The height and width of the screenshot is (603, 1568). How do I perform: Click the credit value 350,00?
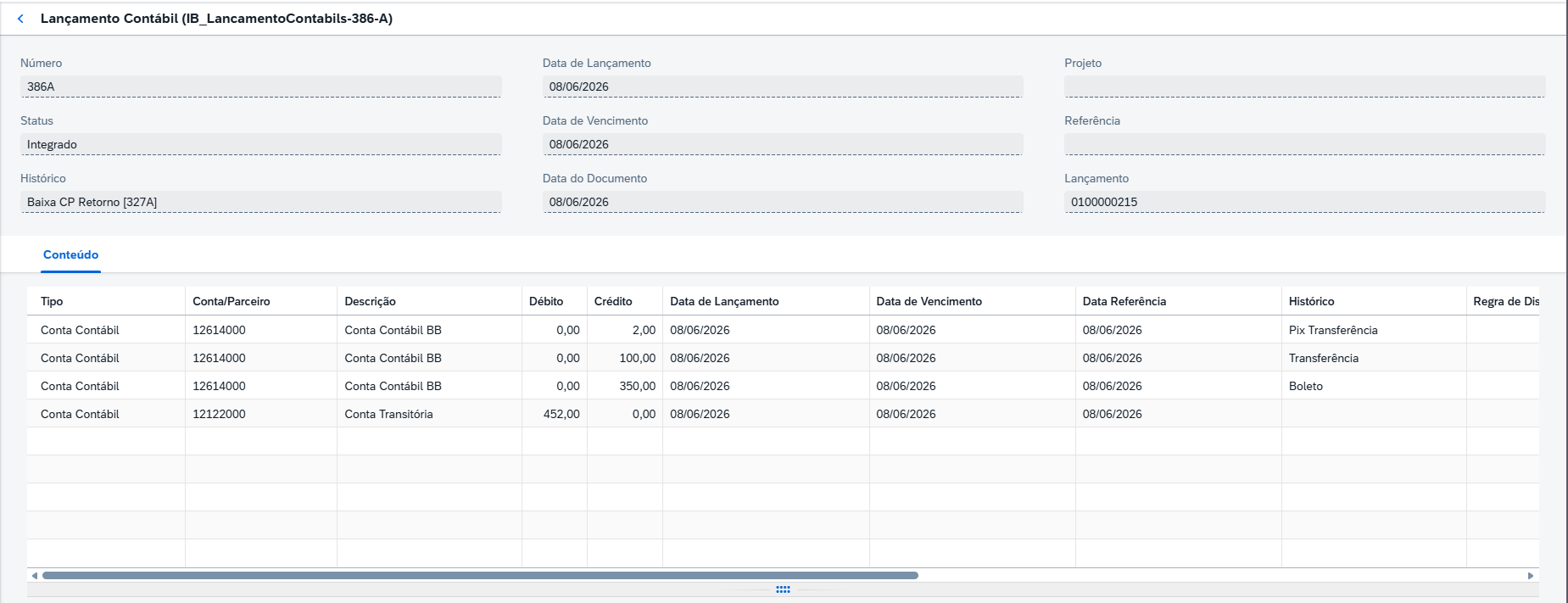638,386
